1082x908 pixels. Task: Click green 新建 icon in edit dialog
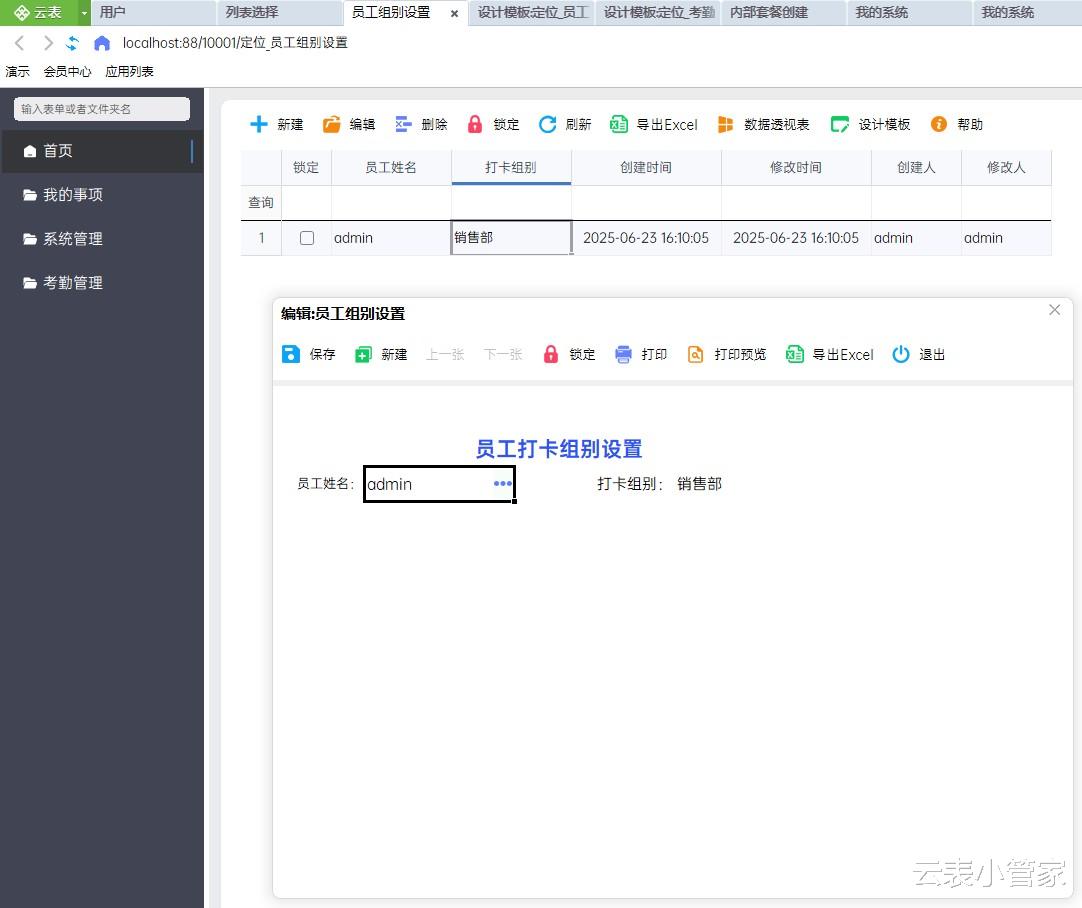363,355
